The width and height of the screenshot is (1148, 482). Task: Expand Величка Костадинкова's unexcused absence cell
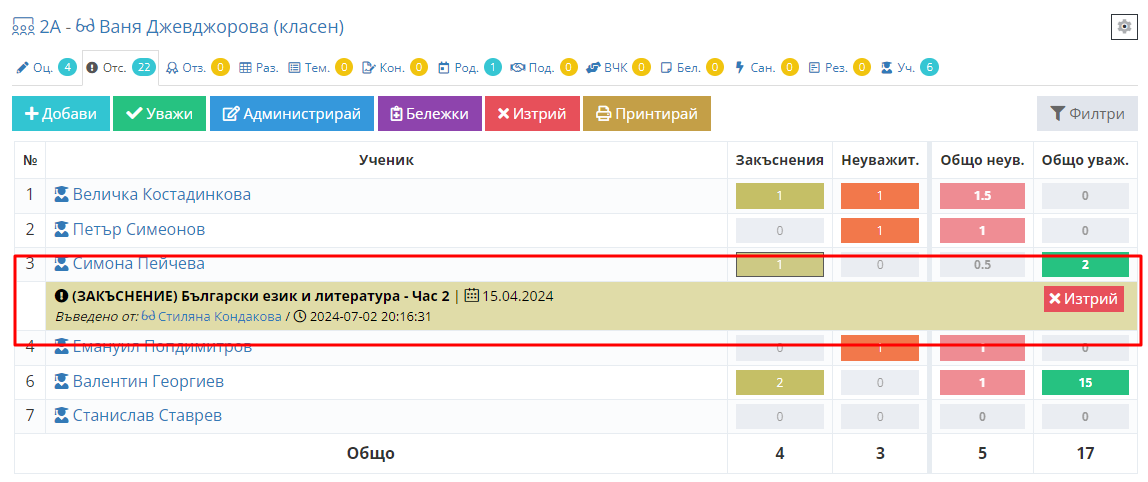tap(879, 196)
